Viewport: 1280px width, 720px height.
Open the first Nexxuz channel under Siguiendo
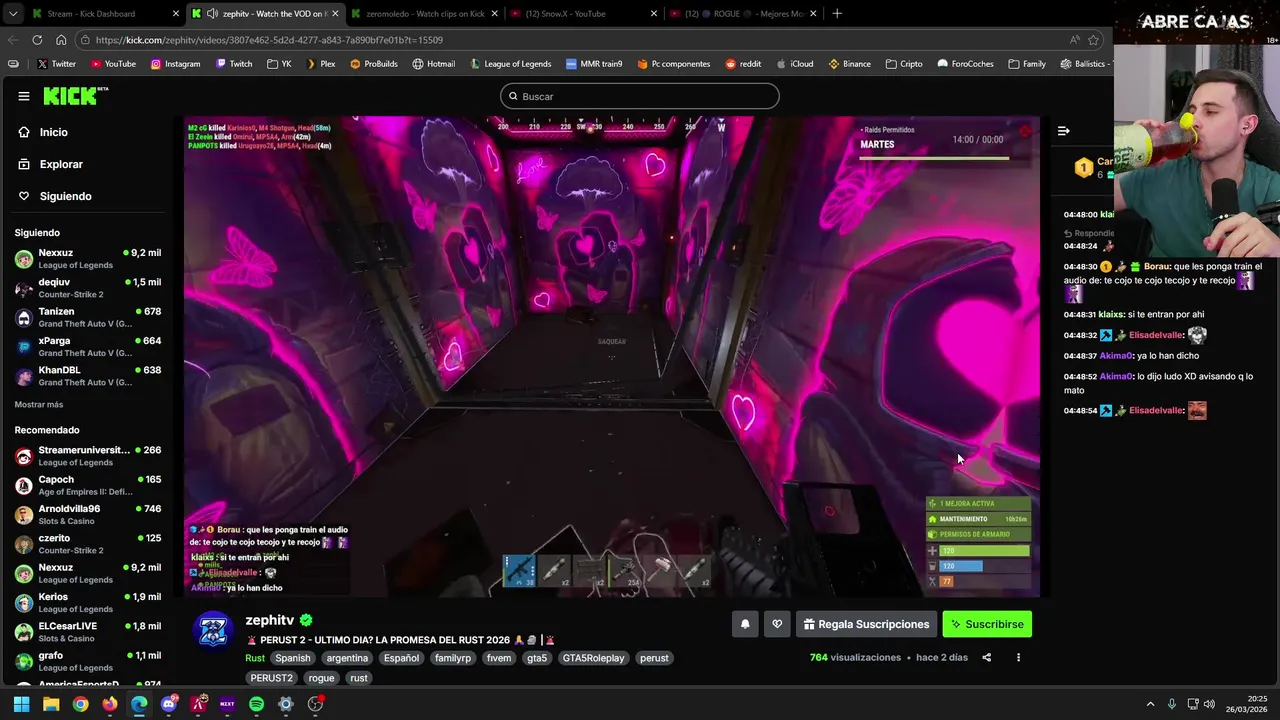coord(88,259)
